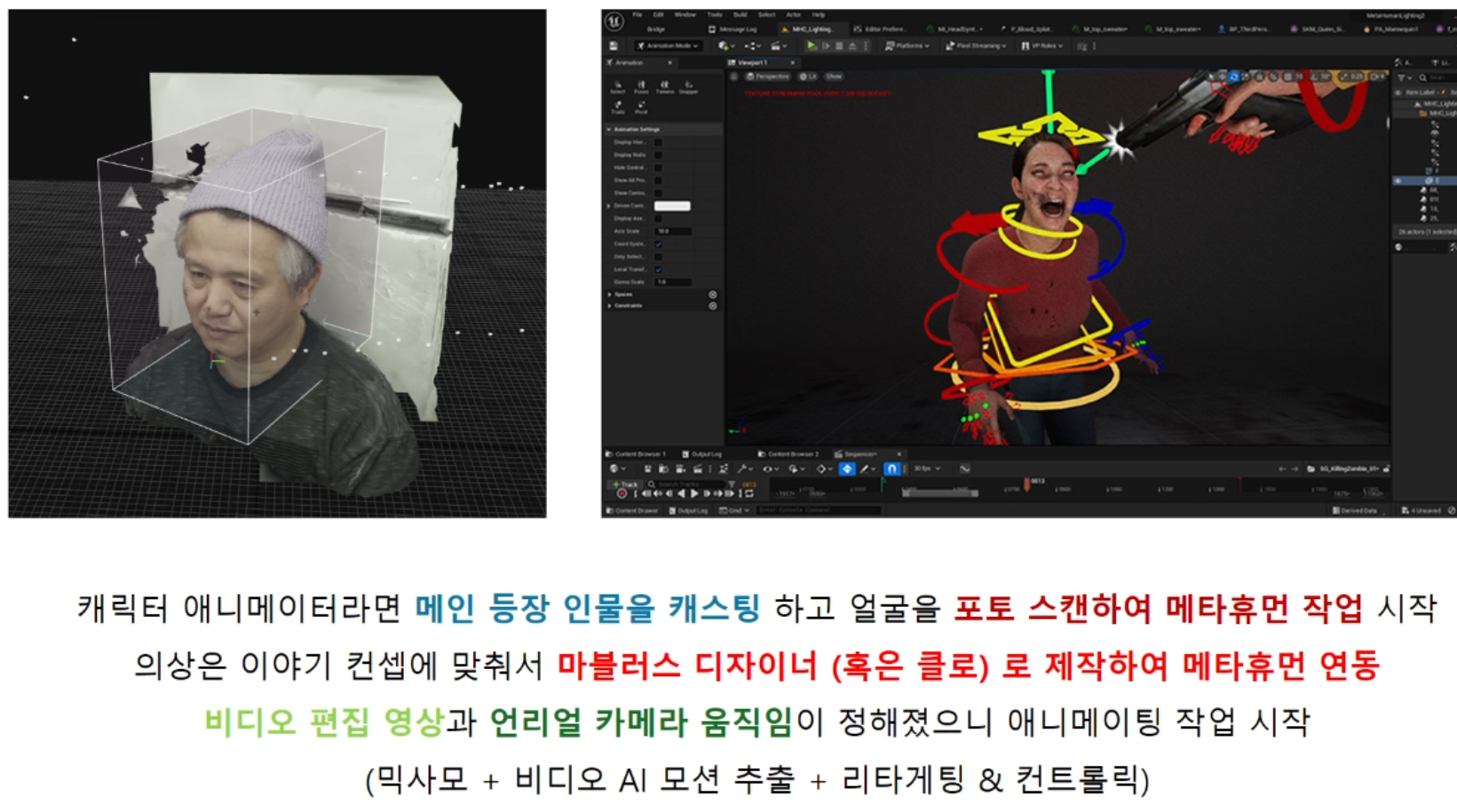Open the 30 fps frame rate dropdown
Viewport: 1457px width, 812px height.
(926, 469)
